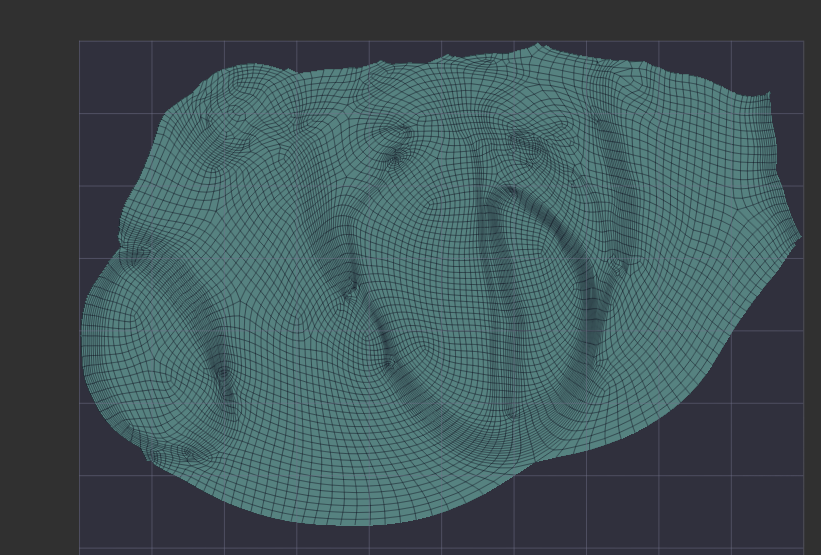This screenshot has height=555, width=821.
Task: Select the pinched fold in lower-left mesh area
Action: [224, 385]
